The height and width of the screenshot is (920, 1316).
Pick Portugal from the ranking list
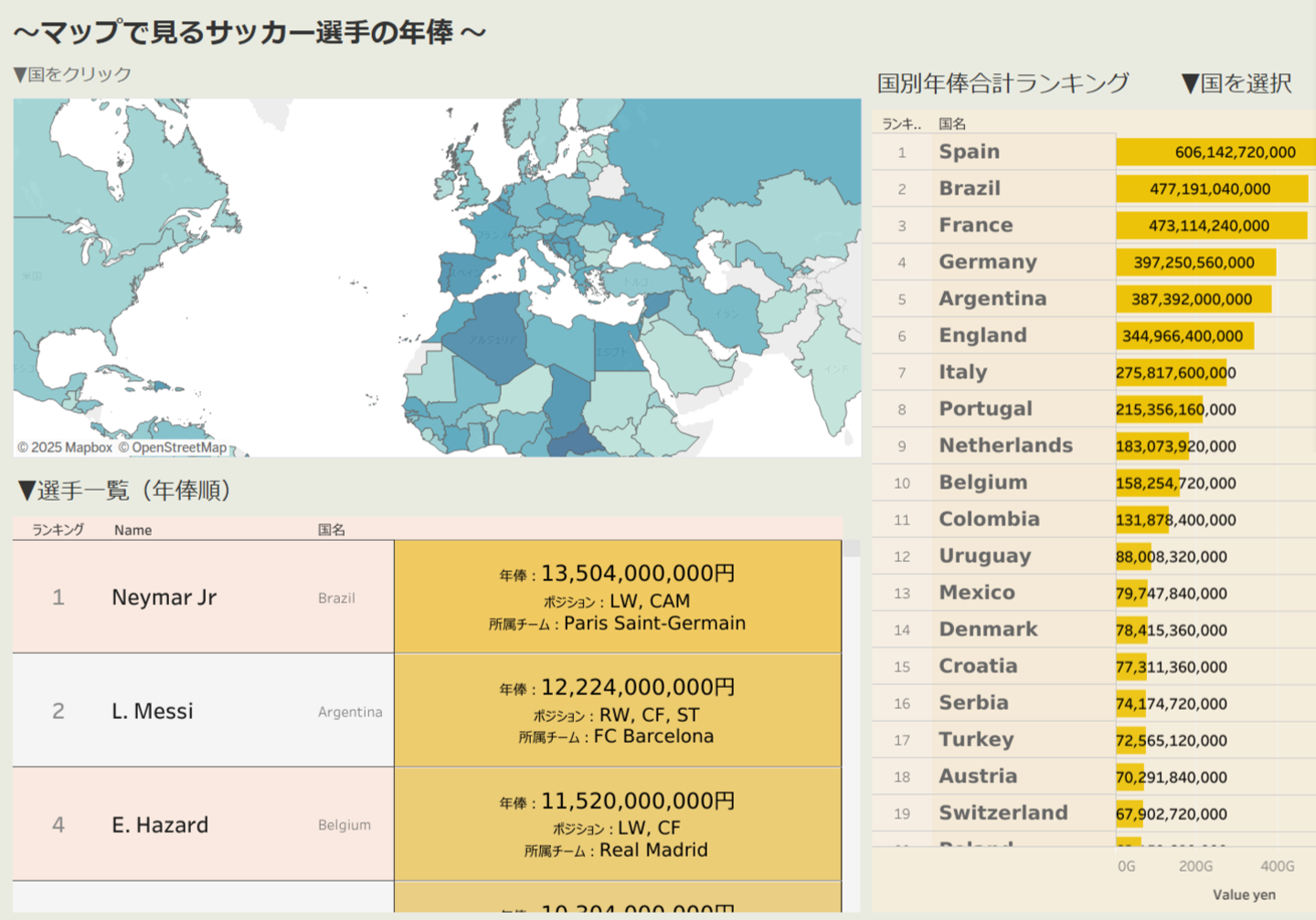985,408
